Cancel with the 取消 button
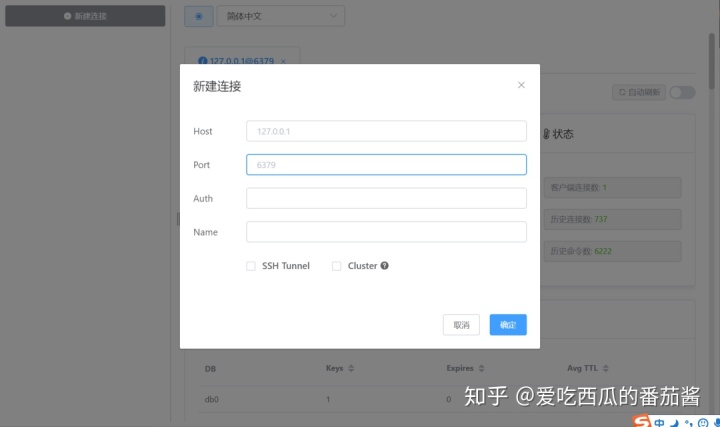The width and height of the screenshot is (720, 427). click(x=461, y=325)
